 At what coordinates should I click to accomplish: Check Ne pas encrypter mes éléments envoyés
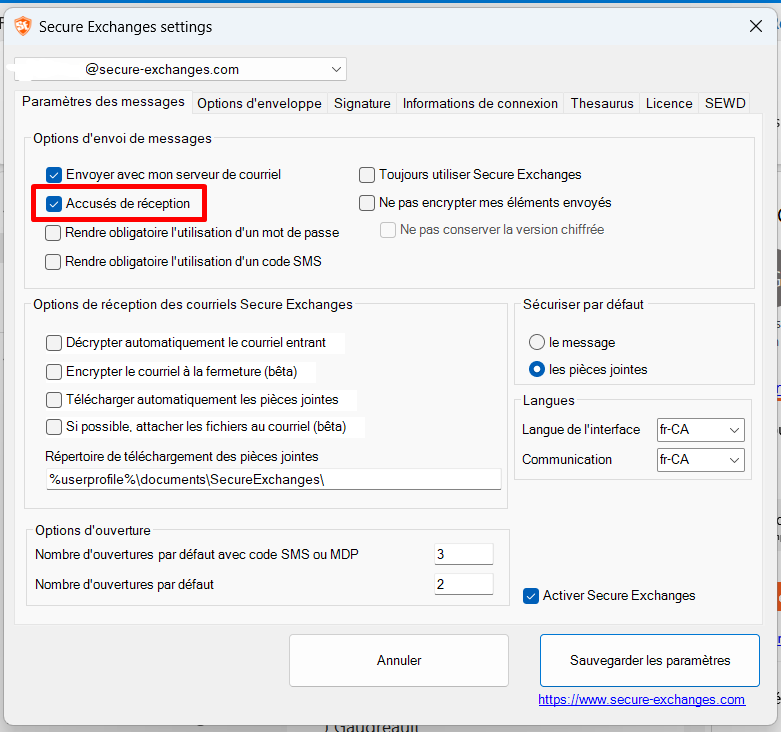click(x=367, y=203)
